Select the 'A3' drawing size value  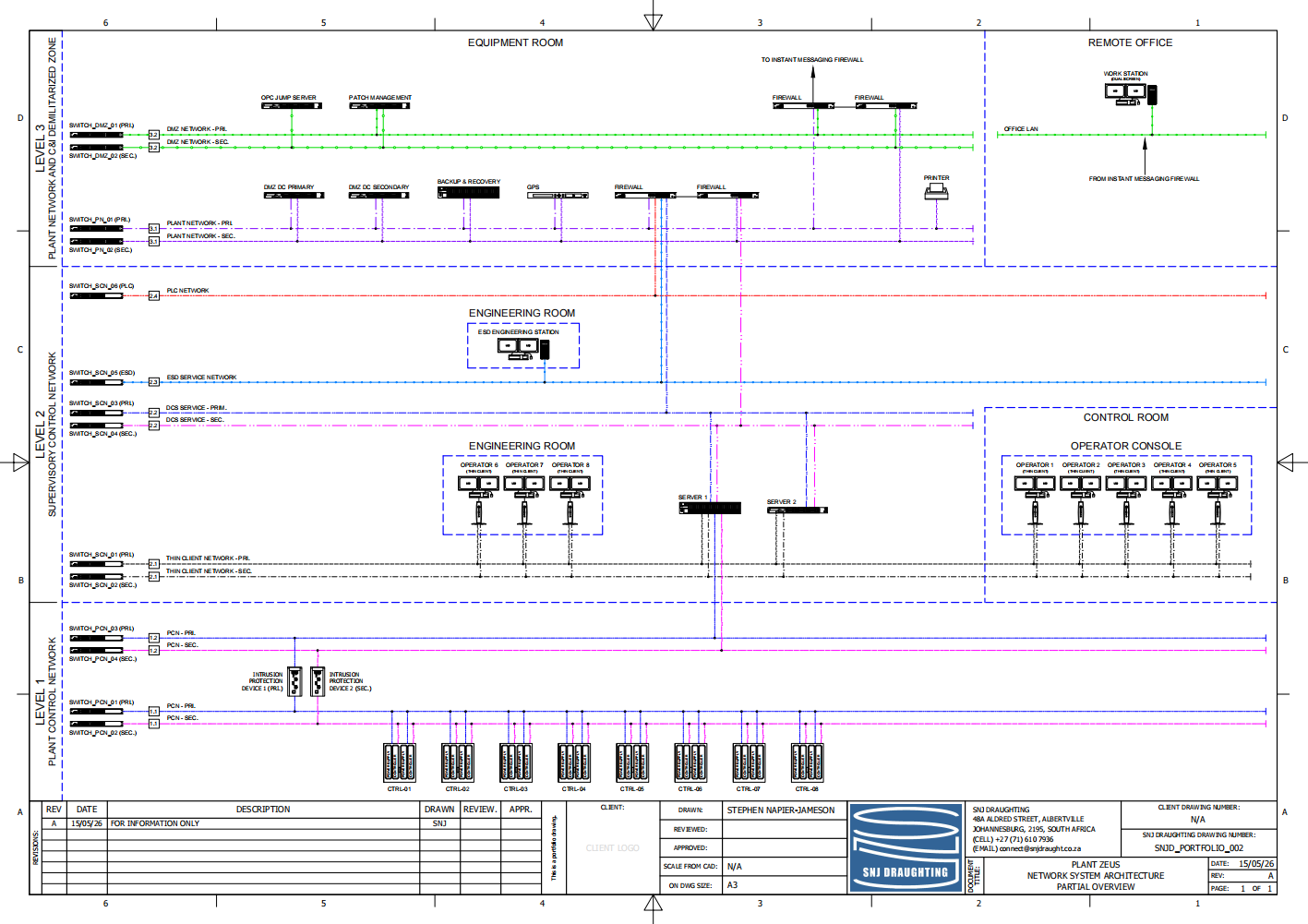pos(733,885)
